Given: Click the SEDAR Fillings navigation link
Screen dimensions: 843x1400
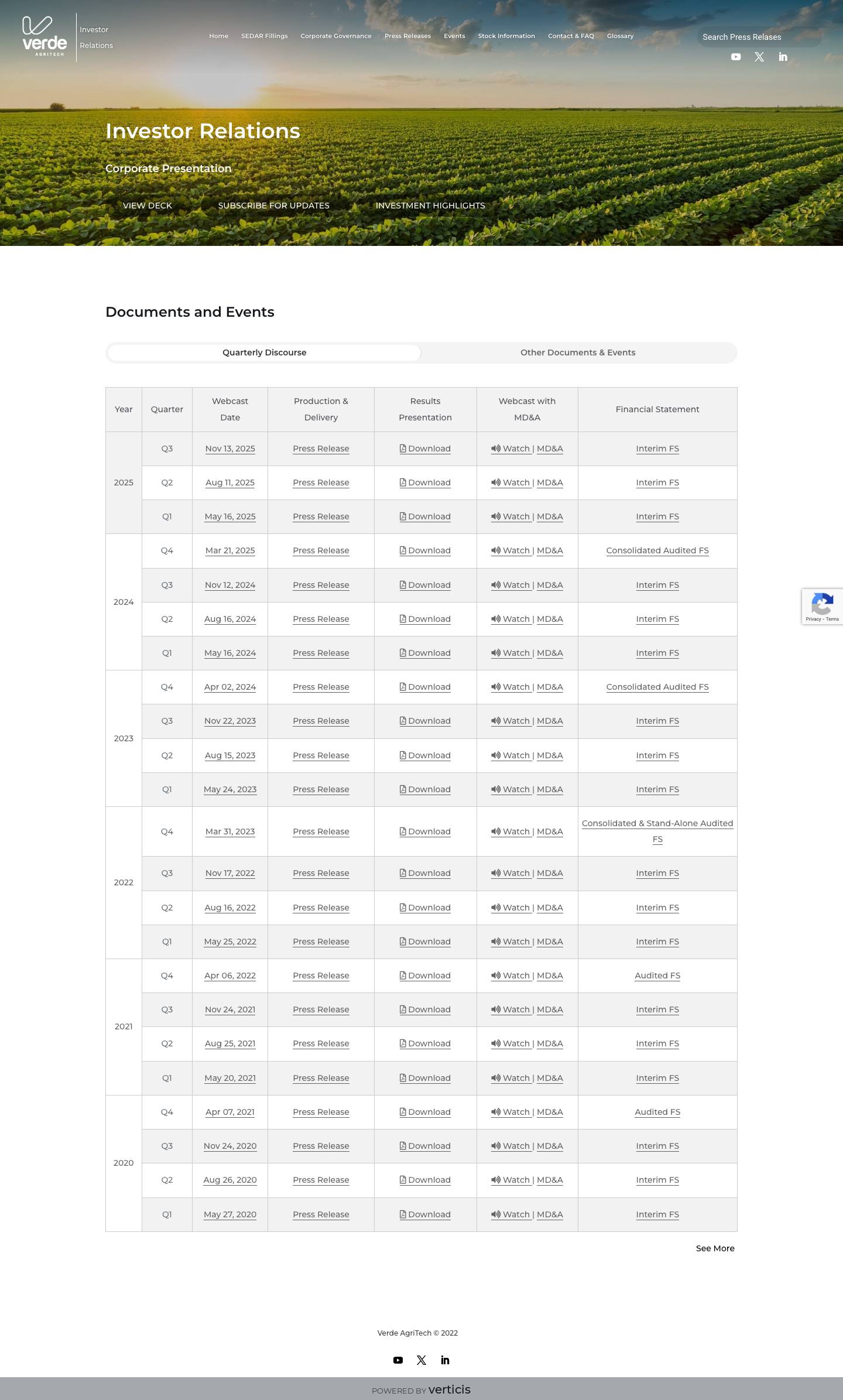Looking at the screenshot, I should [264, 36].
